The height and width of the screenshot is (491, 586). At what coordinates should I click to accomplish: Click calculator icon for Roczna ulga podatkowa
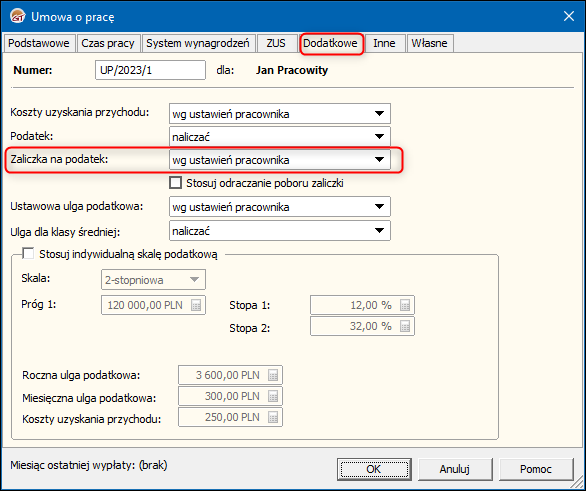tap(273, 375)
